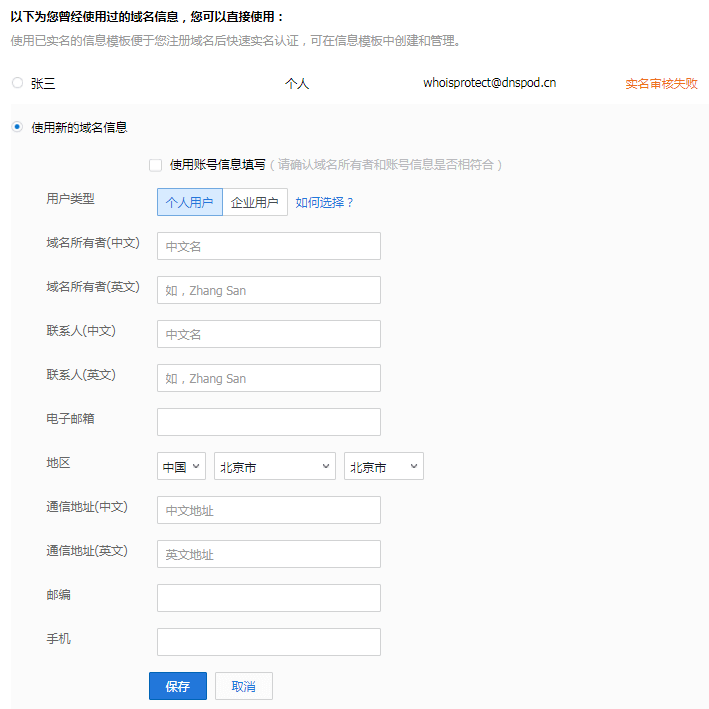The image size is (709, 709).
Task: Click the 邮编 postal code field
Action: pos(268,598)
